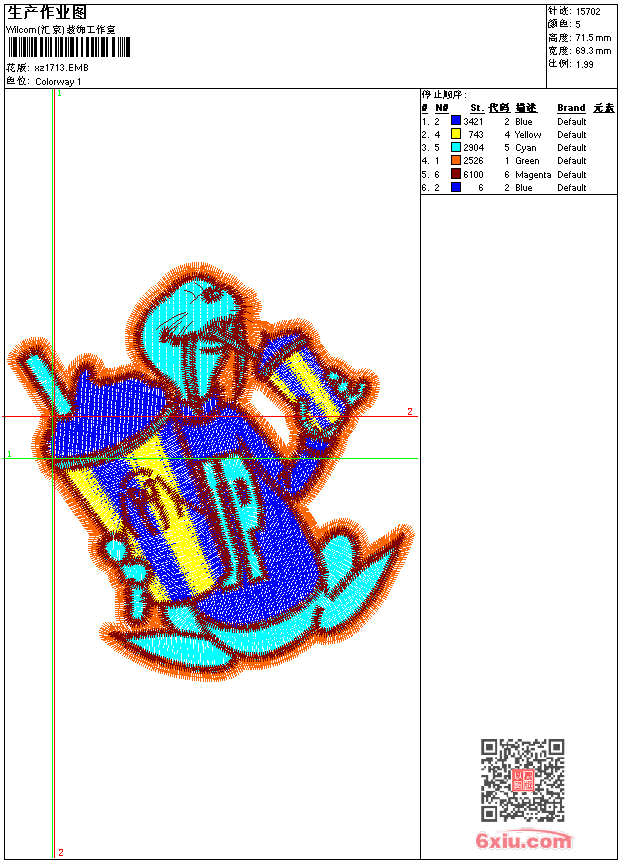The width and height of the screenshot is (620, 860).
Task: Select the yellow color swatch in row 2
Action: 455,134
